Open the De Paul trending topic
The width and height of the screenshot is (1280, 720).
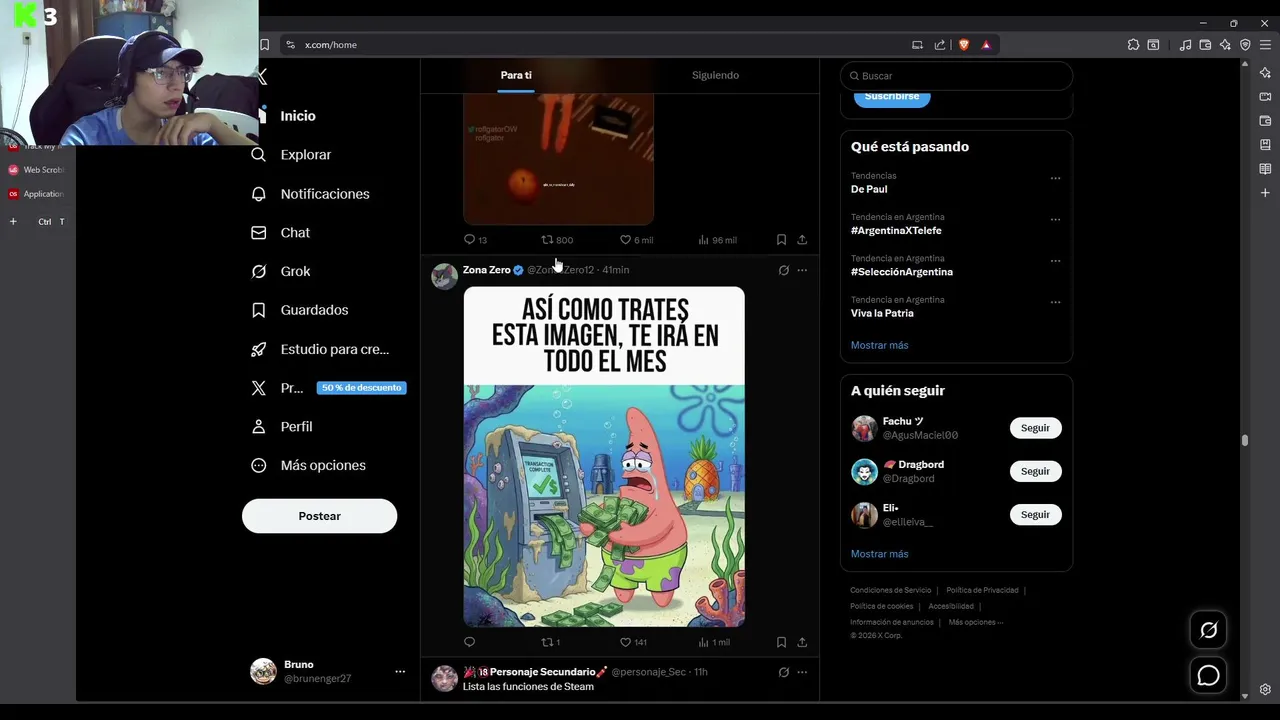869,189
